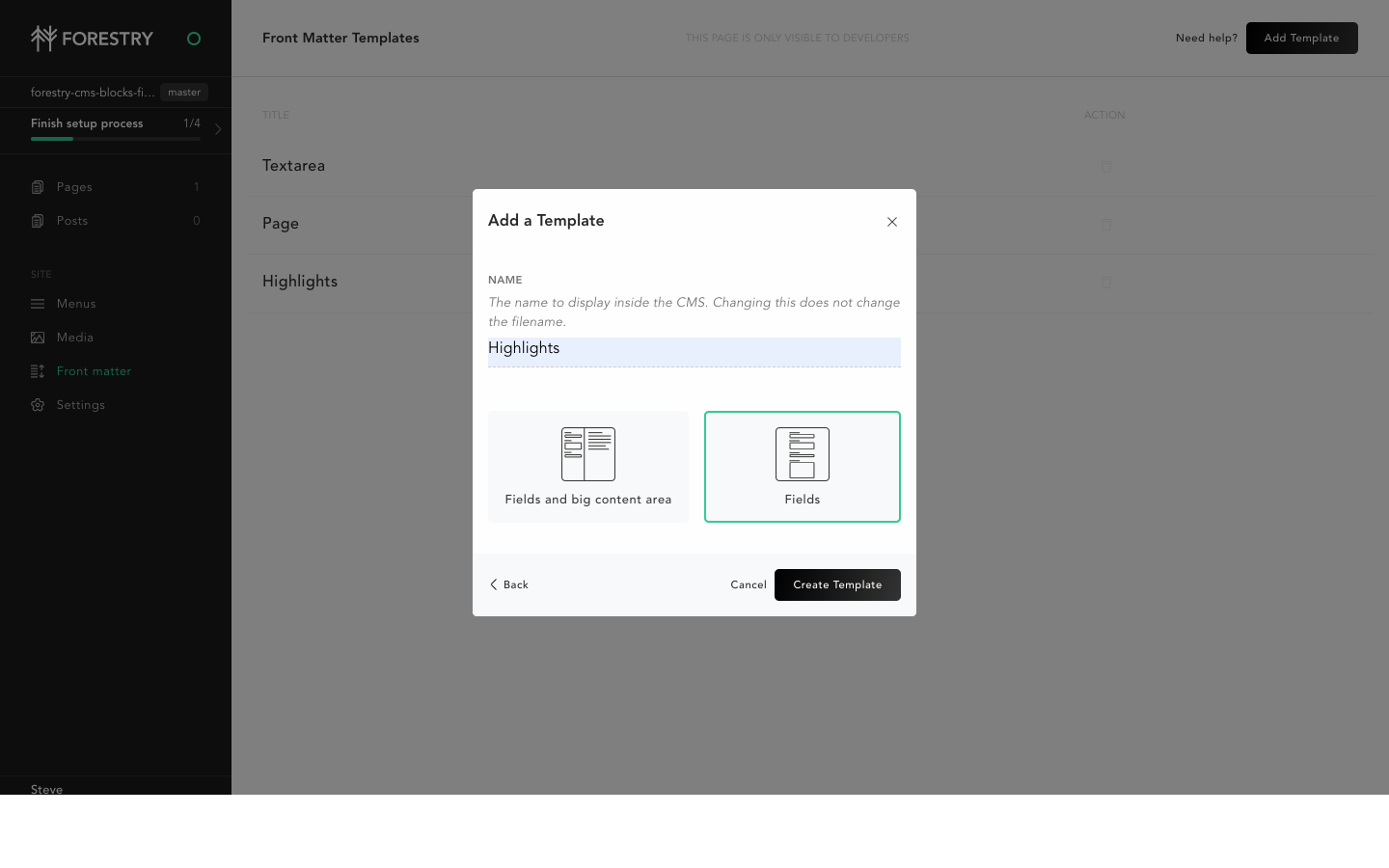Click the Menus hamburger icon
This screenshot has height=868, width=1389.
tap(38, 304)
